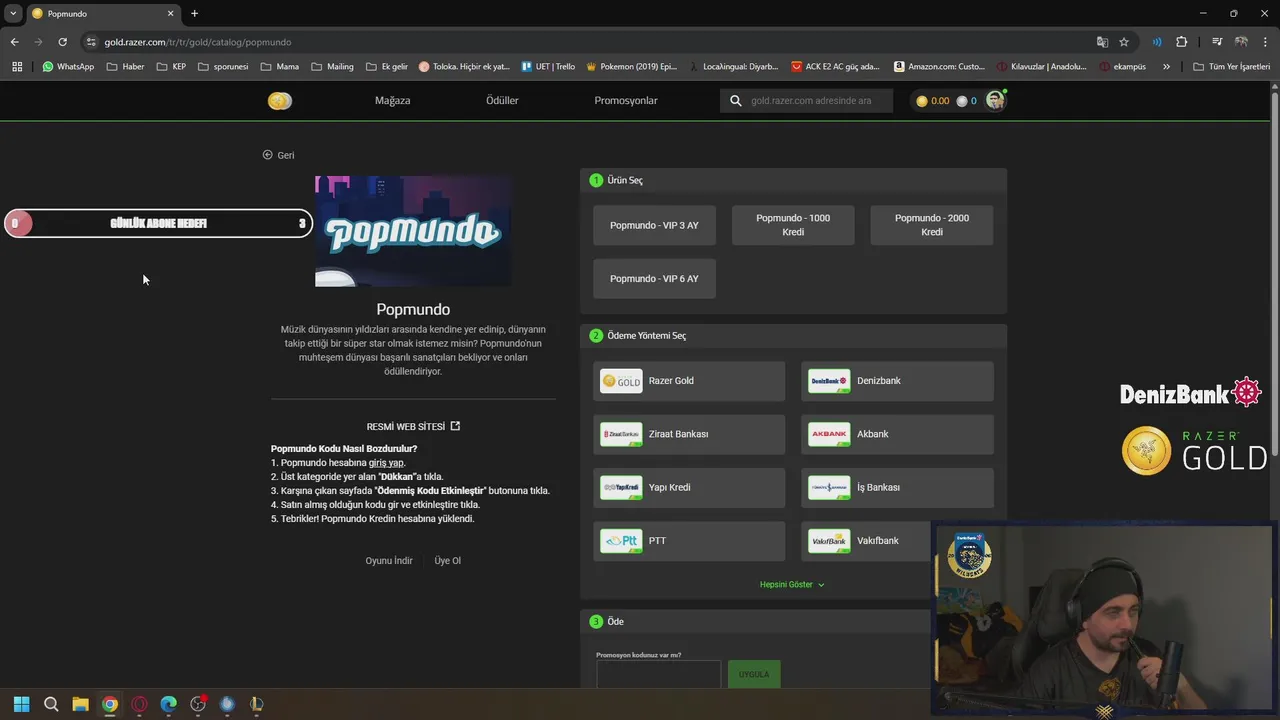Screen dimensions: 1280x720
Task: Open the new tab plus button
Action: 194,13
